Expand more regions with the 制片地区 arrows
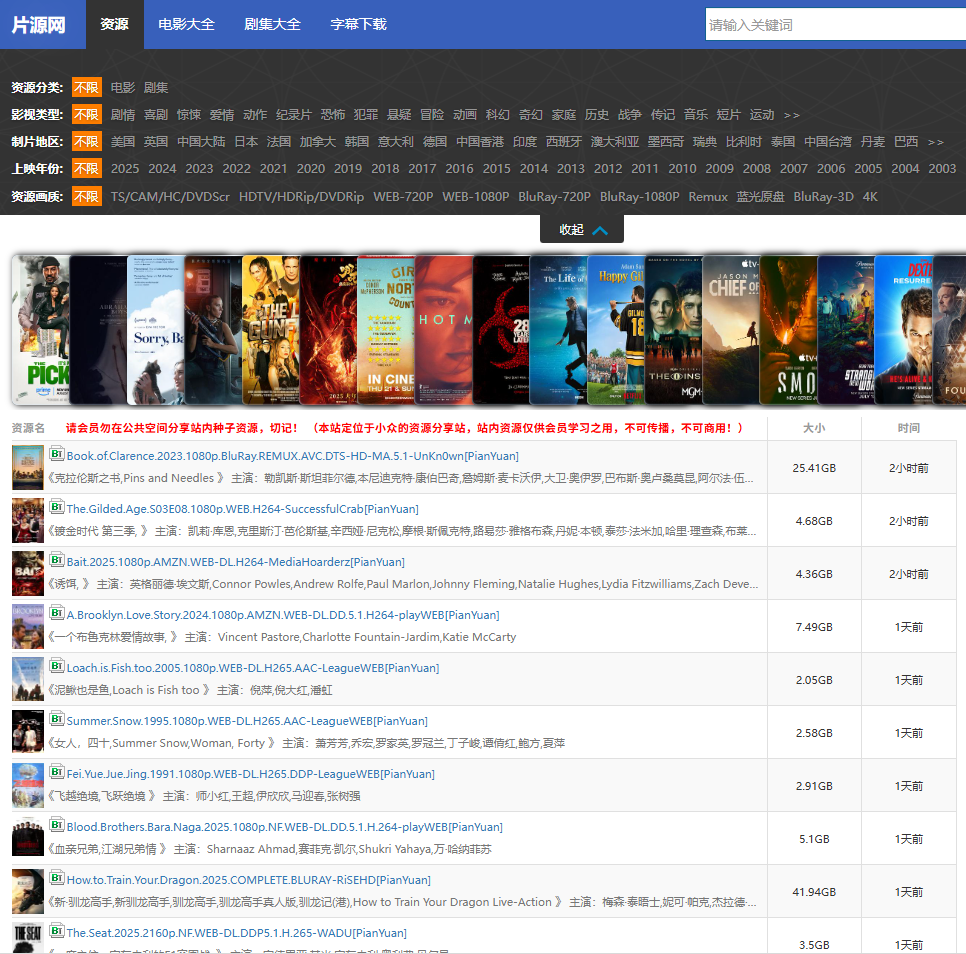 pyautogui.click(x=936, y=142)
